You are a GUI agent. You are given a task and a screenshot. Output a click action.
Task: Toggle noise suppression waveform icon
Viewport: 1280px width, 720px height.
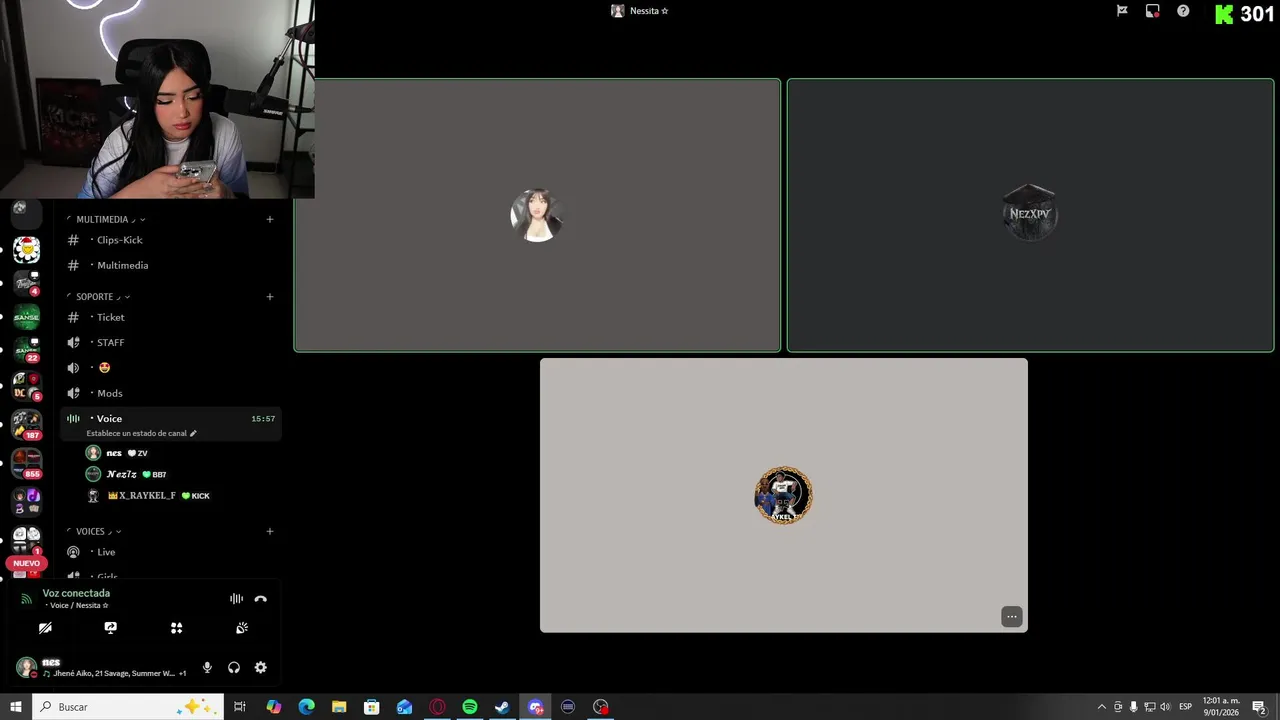(236, 599)
